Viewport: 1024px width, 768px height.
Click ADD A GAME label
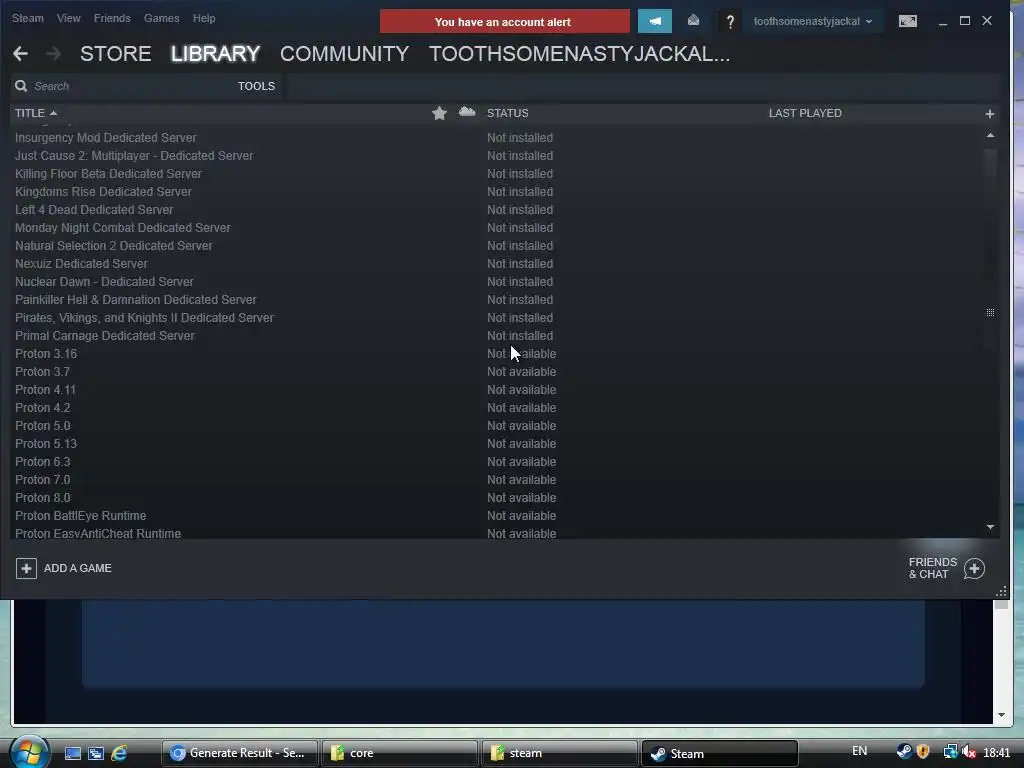pyautogui.click(x=78, y=568)
